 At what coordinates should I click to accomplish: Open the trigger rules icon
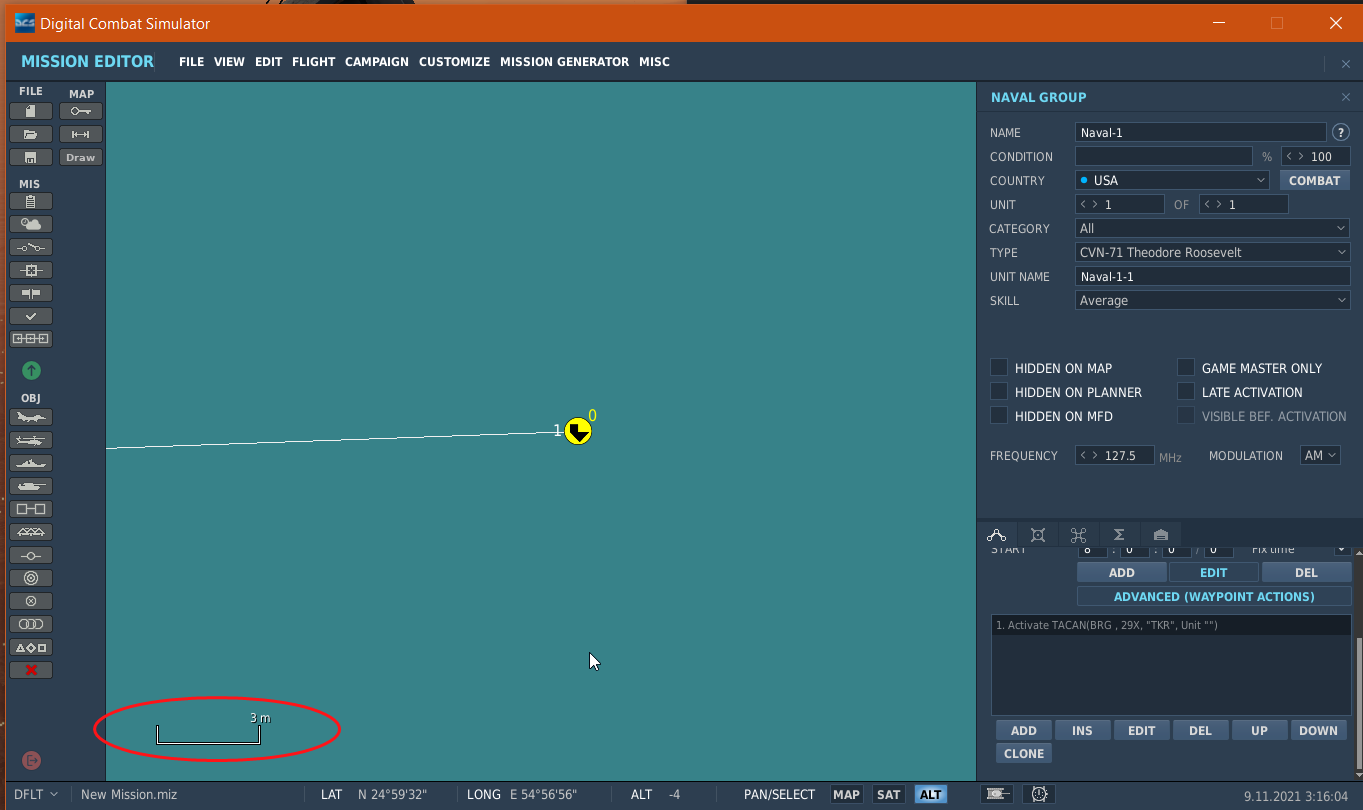(31, 247)
